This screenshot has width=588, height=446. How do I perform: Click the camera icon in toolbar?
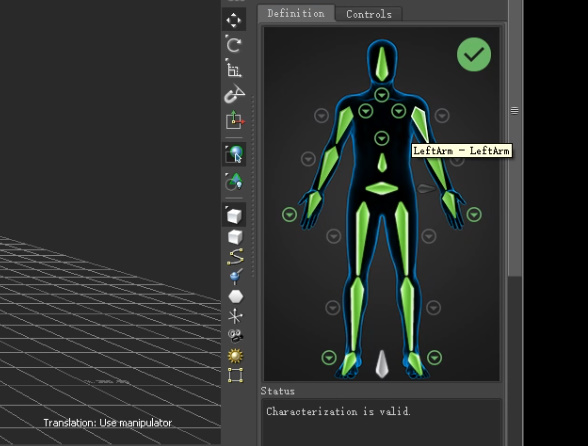pyautogui.click(x=236, y=336)
